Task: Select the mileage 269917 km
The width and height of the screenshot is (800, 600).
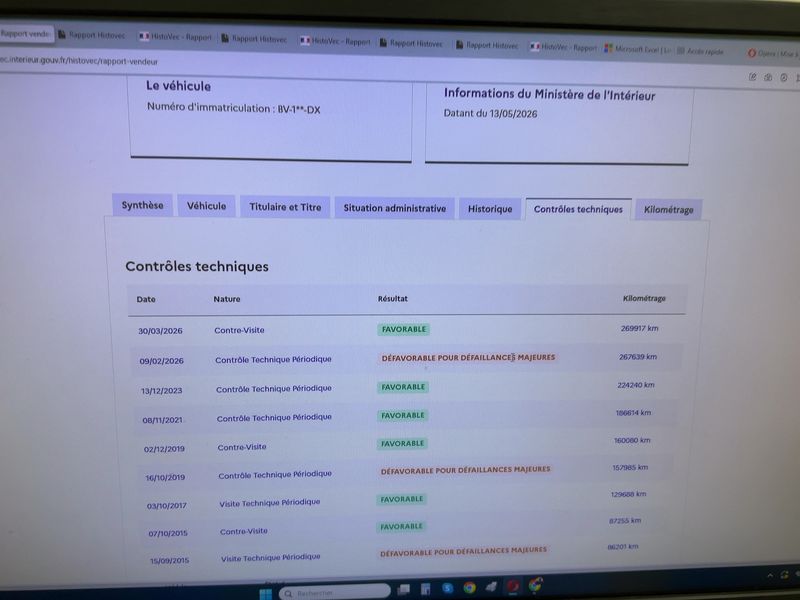Action: point(639,328)
